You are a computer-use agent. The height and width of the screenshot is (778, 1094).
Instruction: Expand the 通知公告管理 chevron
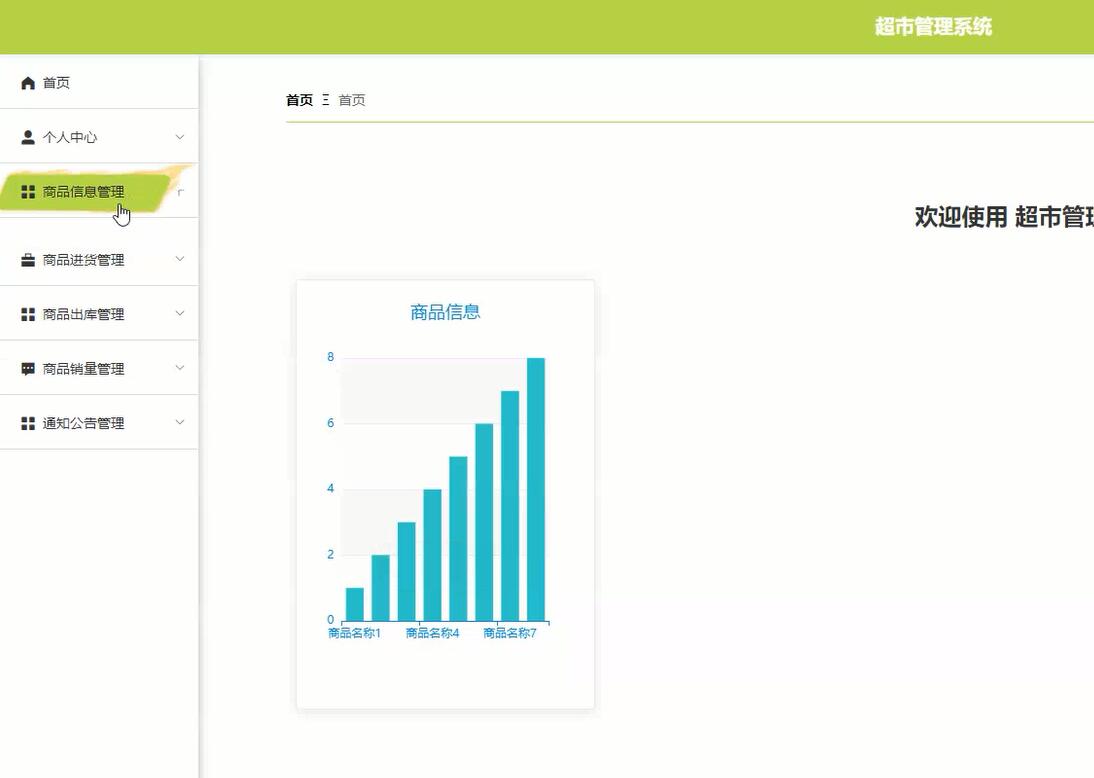[x=180, y=422]
